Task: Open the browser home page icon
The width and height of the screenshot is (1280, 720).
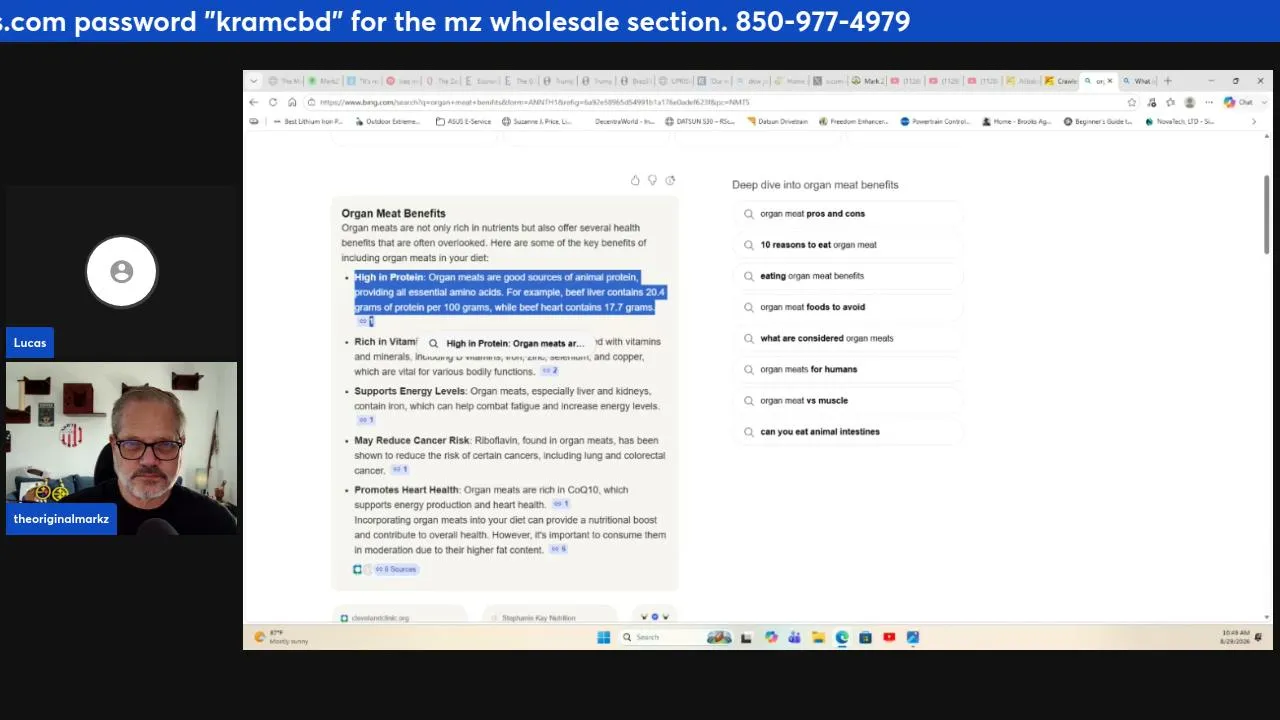Action: point(292,102)
